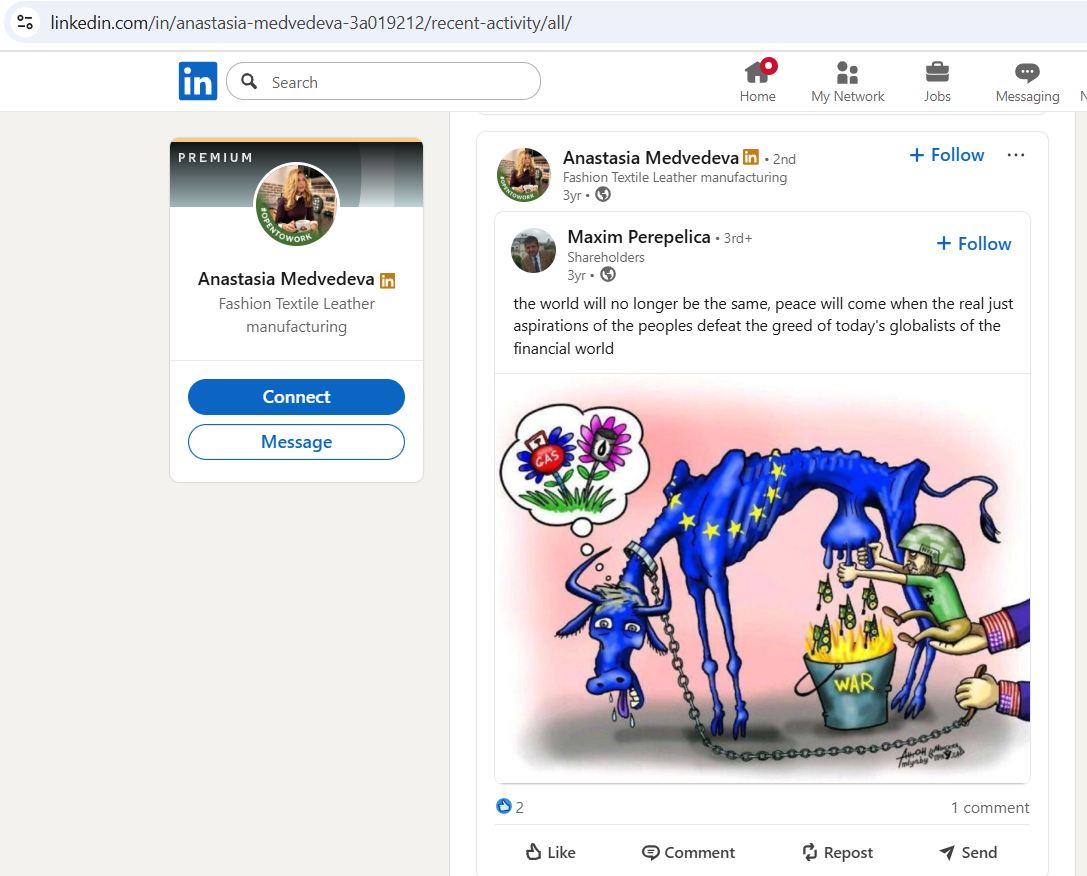The image size is (1087, 876).
Task: Open the globe icon beside the 3yr timestamp
Action: (604, 195)
